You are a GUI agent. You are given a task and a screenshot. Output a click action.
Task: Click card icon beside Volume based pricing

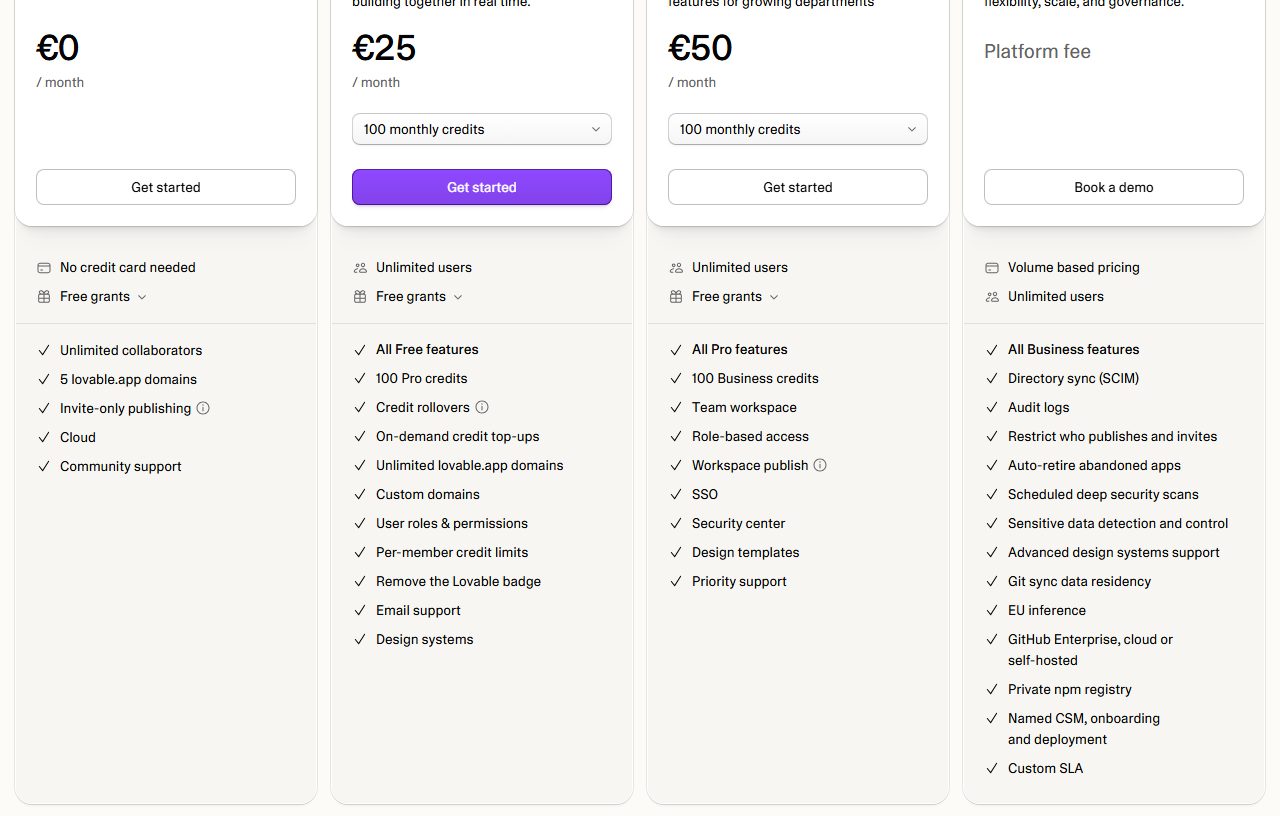coord(992,267)
